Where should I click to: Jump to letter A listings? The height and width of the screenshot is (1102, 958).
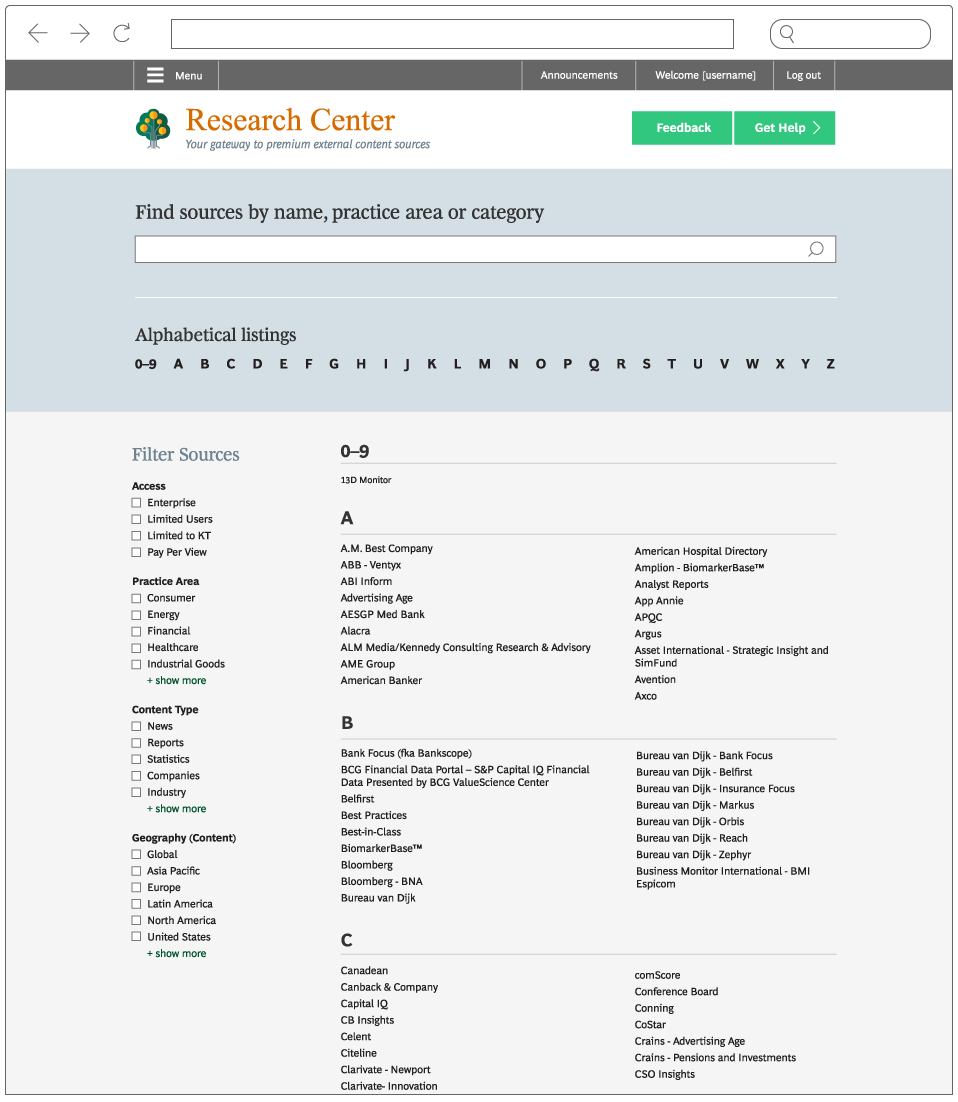coord(179,364)
